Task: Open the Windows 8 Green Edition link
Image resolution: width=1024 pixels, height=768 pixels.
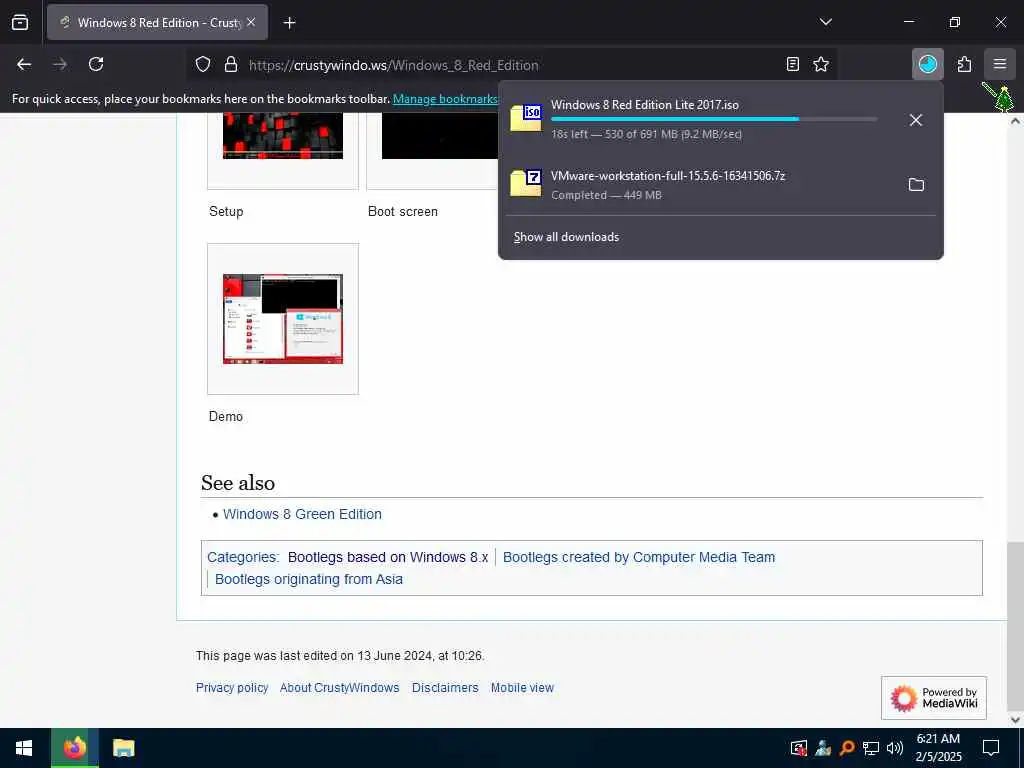Action: 302,514
